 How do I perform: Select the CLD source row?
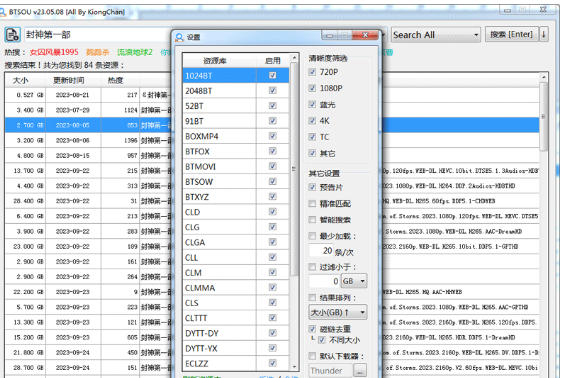click(x=236, y=212)
